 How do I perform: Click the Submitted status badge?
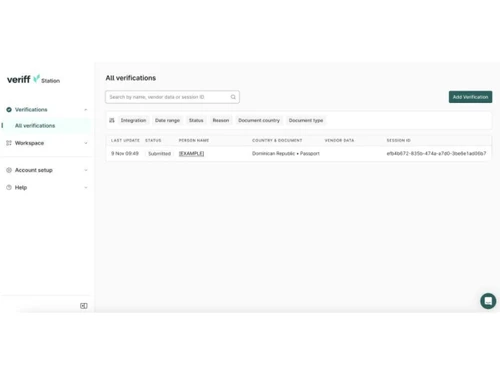coord(159,153)
